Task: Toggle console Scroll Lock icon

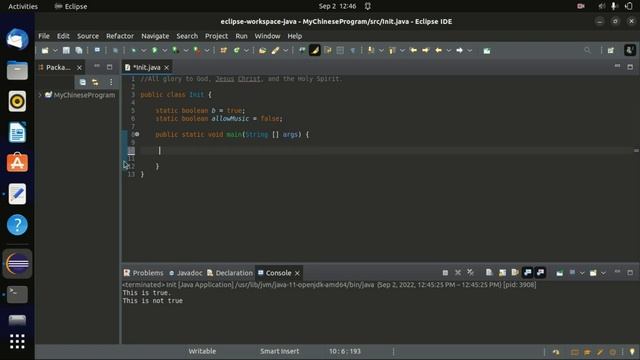Action: point(502,273)
